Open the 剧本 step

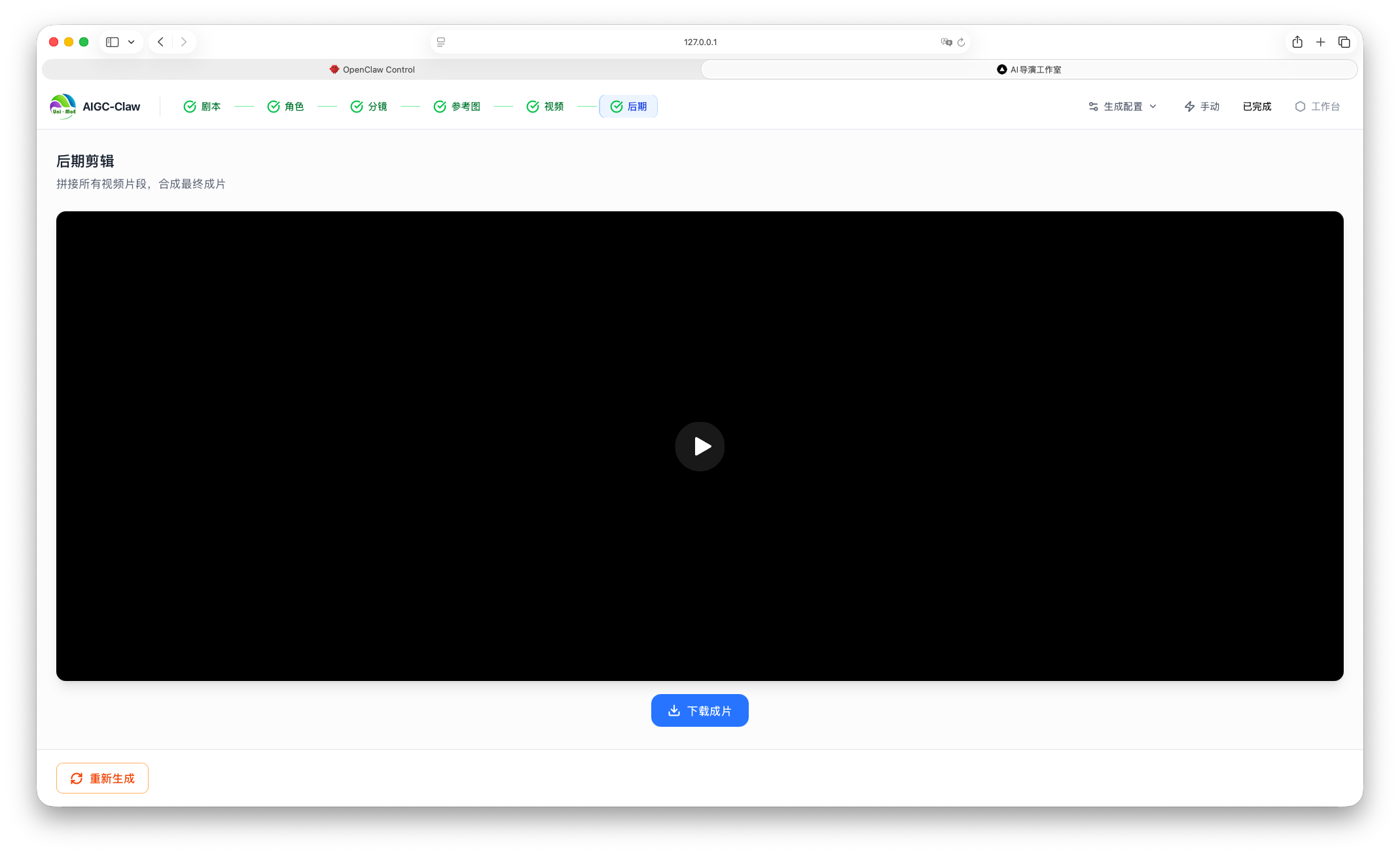point(202,107)
